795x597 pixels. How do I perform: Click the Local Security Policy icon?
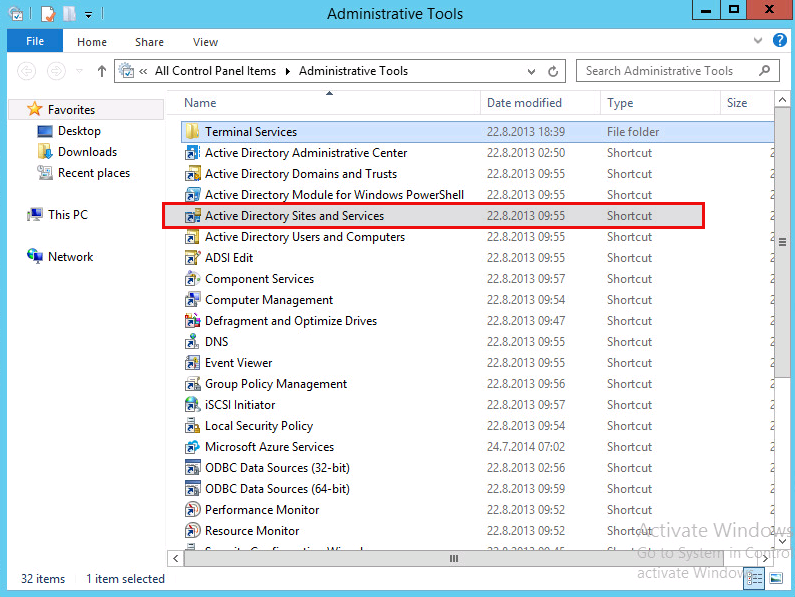point(192,426)
